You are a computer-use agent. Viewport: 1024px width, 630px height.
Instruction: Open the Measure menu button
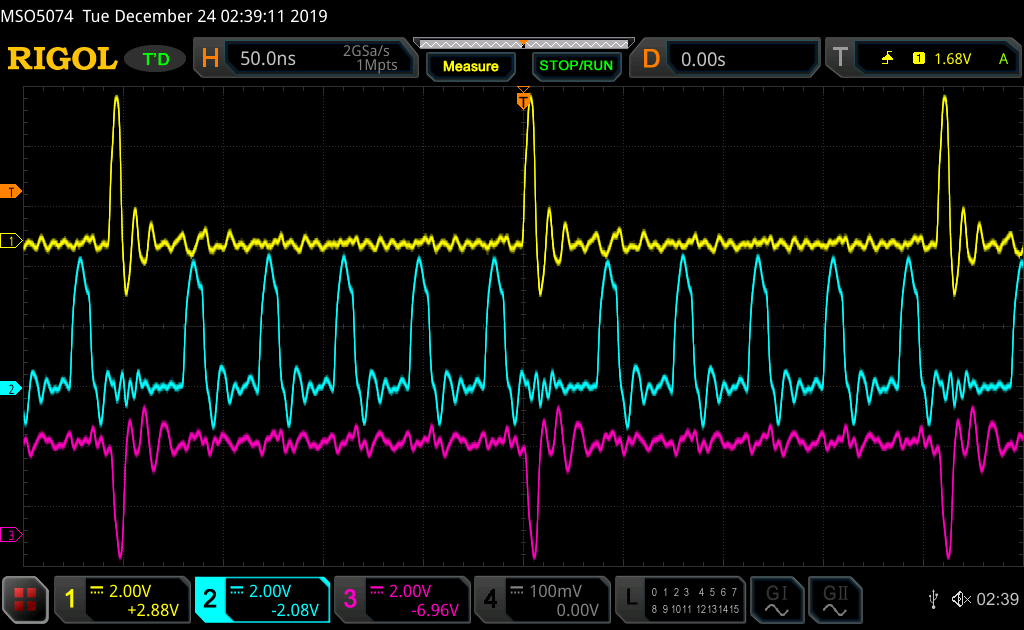click(x=471, y=66)
